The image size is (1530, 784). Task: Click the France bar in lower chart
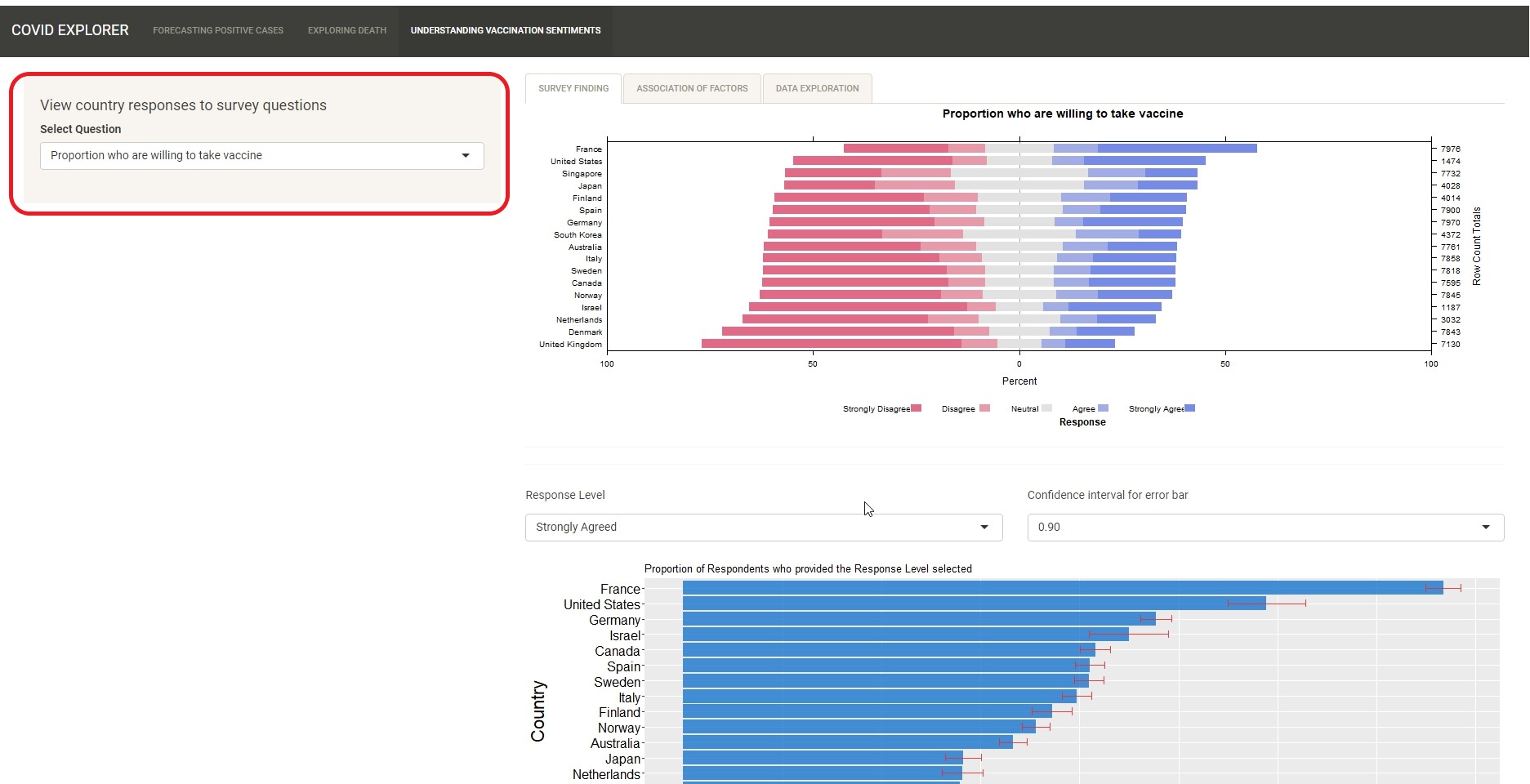point(1062,588)
